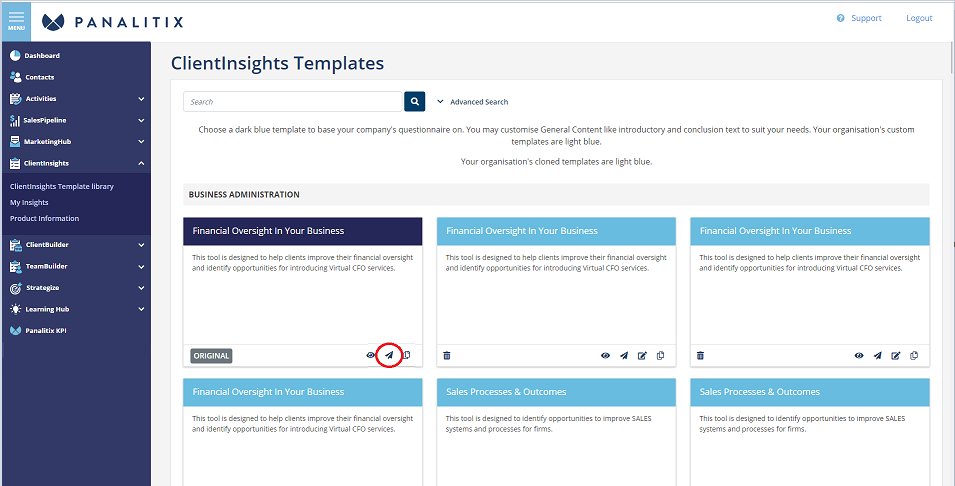This screenshot has height=486, width=955.
Task: Copy the third Financial Oversight template
Action: pyautogui.click(x=914, y=356)
